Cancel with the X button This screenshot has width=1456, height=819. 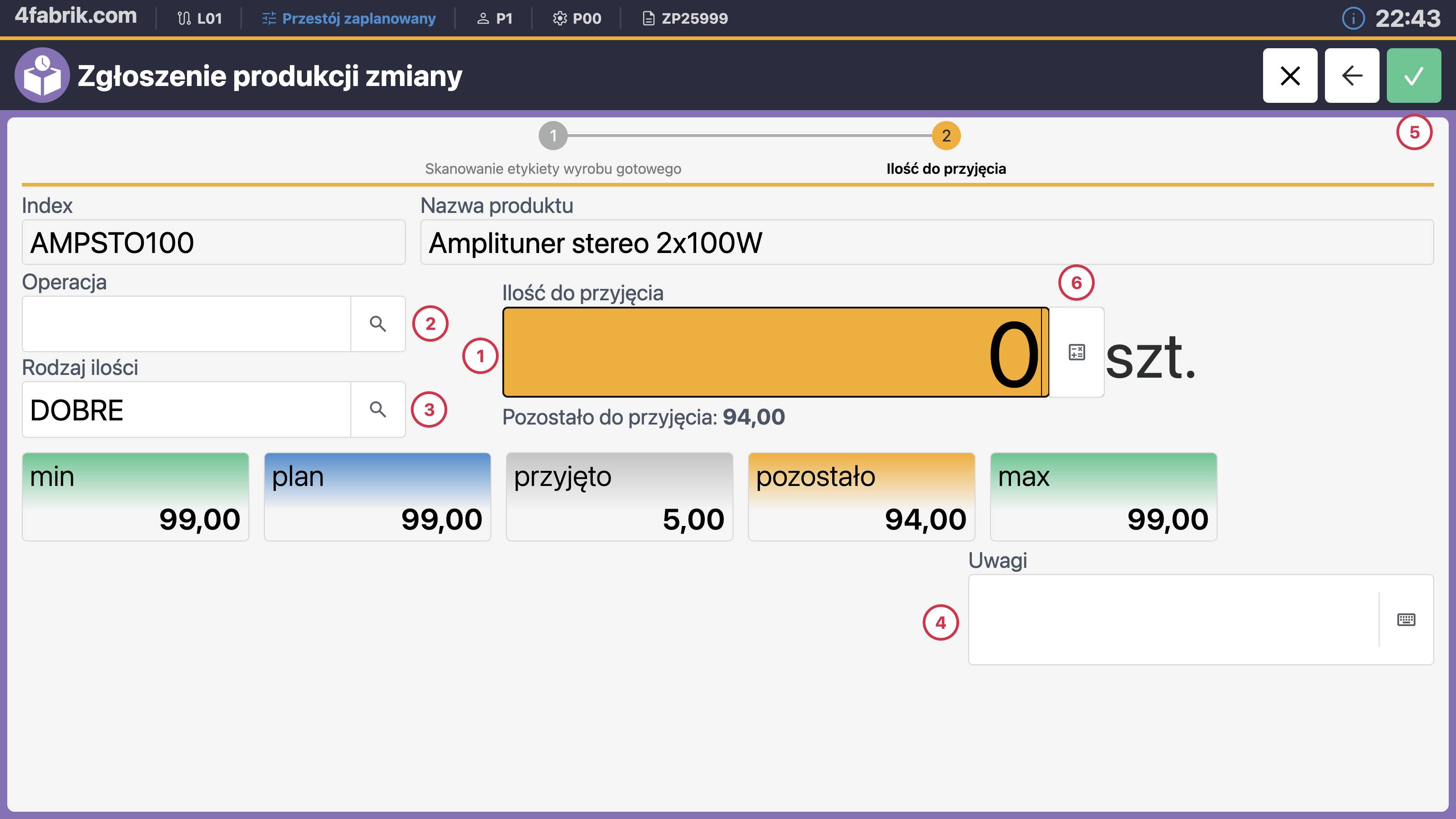point(1290,75)
